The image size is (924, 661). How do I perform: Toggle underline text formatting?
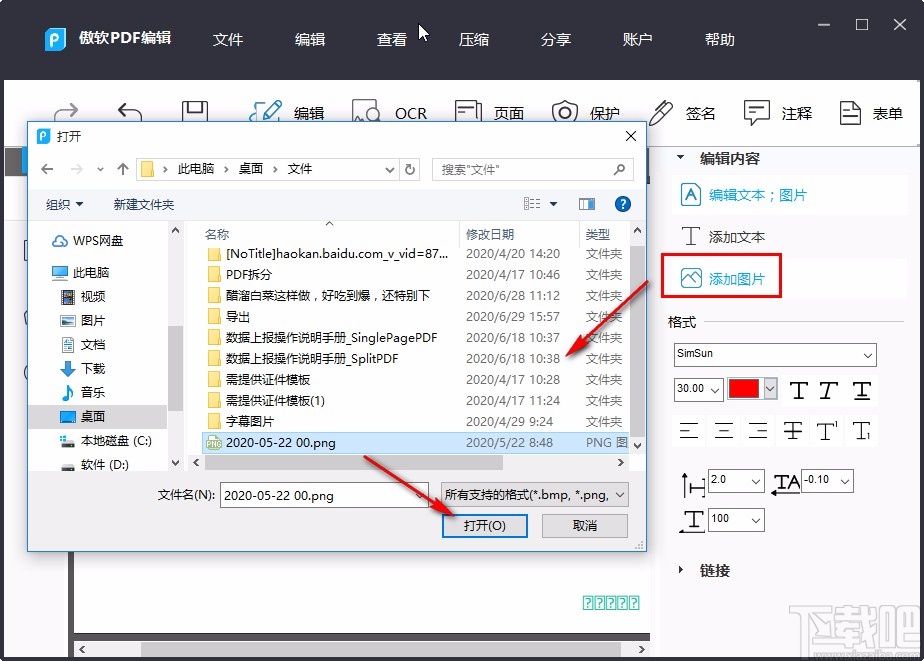click(x=861, y=392)
